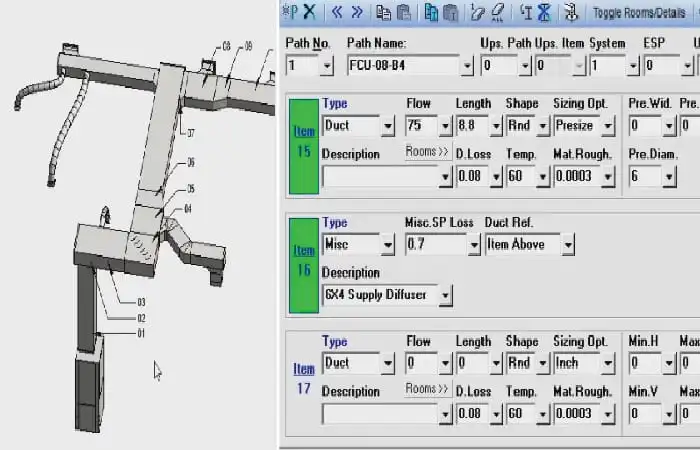700x450 pixels.
Task: Open Item 17 Min.V dropdown
Action: 668,415
